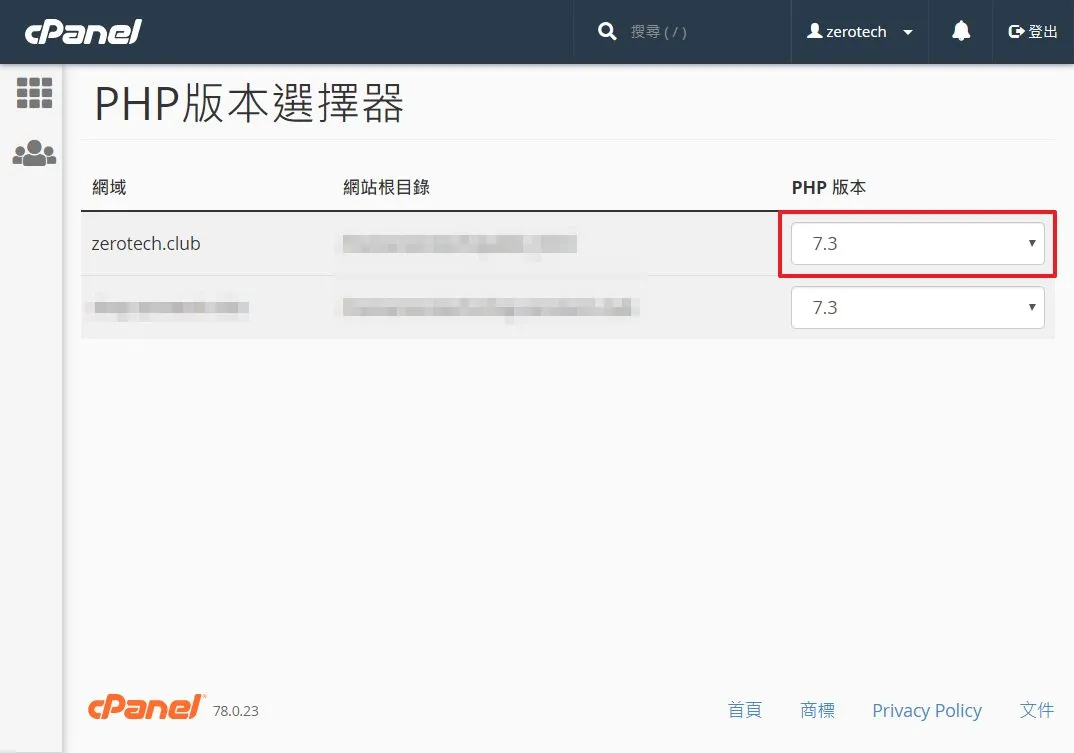Open notifications bell
The width and height of the screenshot is (1074, 753).
click(961, 31)
